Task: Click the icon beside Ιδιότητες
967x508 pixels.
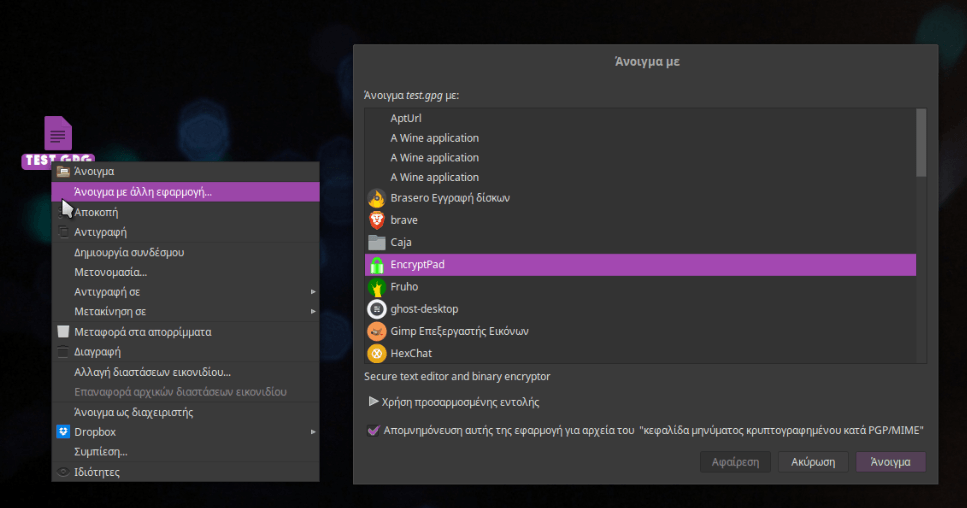Action: tap(63, 472)
